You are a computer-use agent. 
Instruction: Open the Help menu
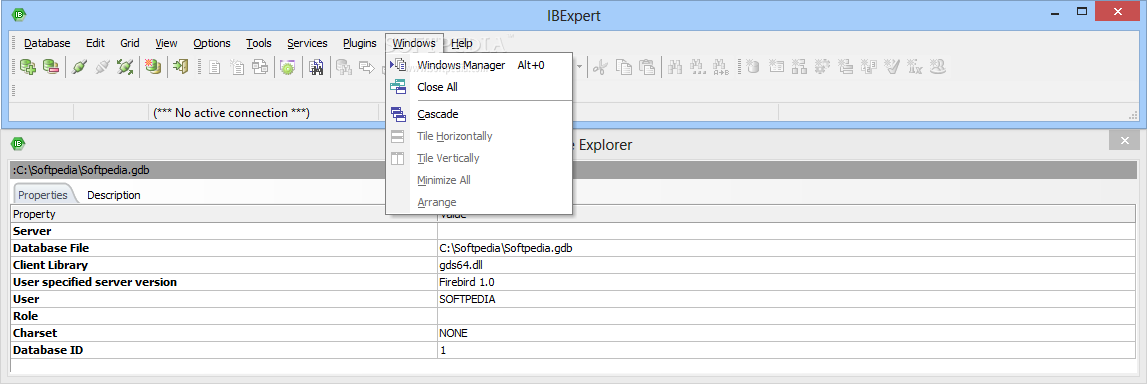coord(462,43)
